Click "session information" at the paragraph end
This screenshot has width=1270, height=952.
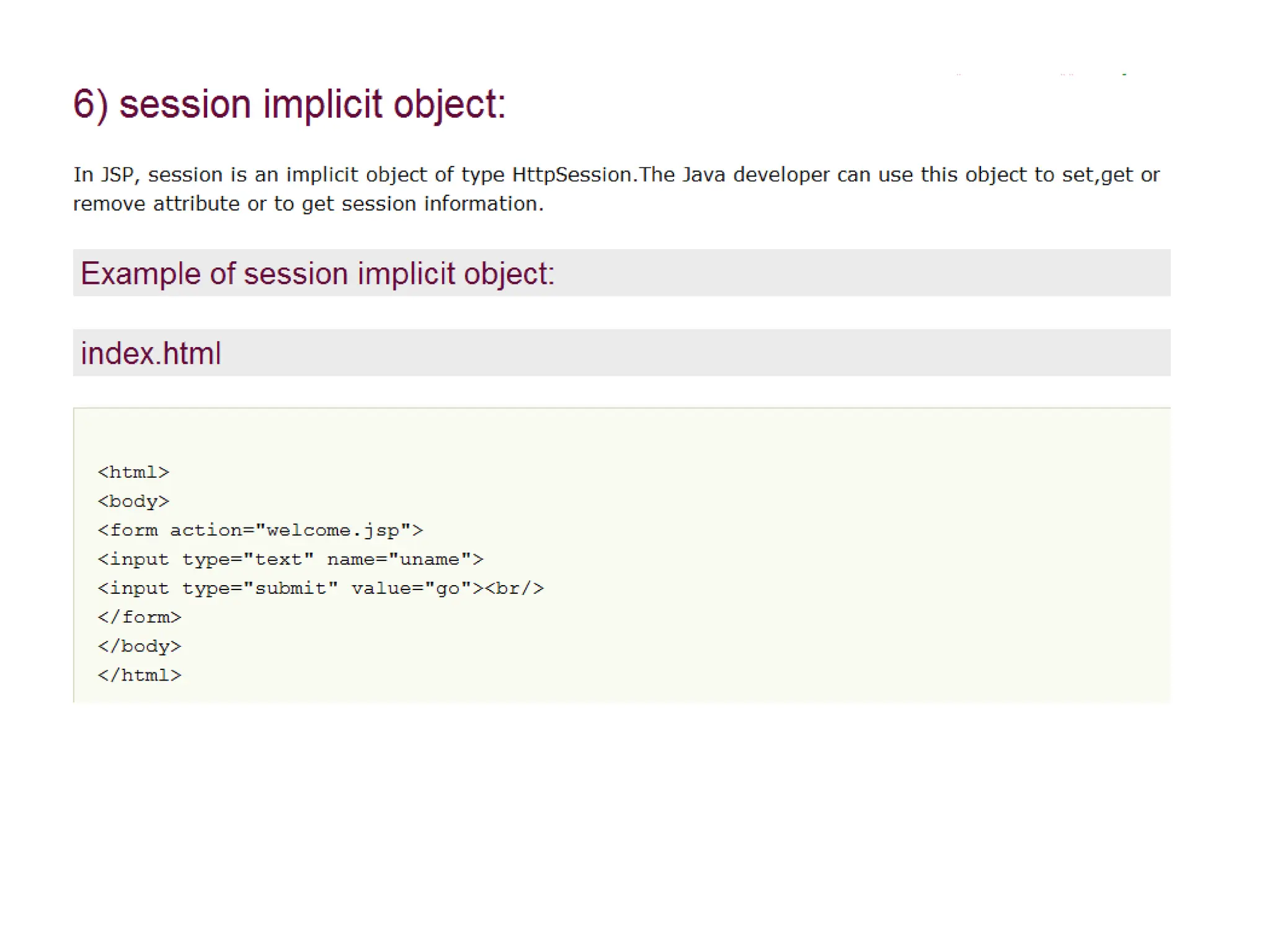(x=442, y=204)
